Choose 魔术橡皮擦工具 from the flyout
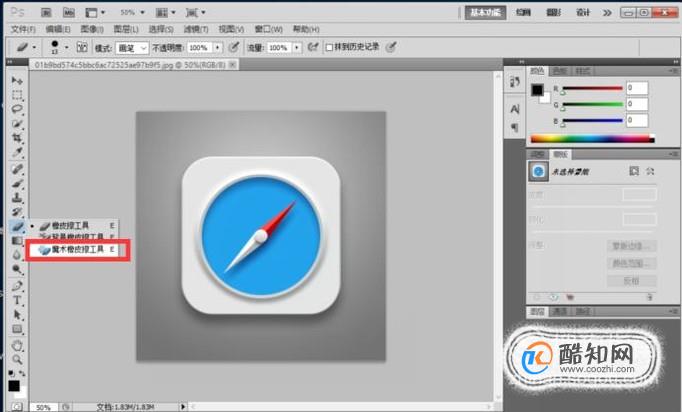Viewport: 682px width, 412px height. (77, 249)
